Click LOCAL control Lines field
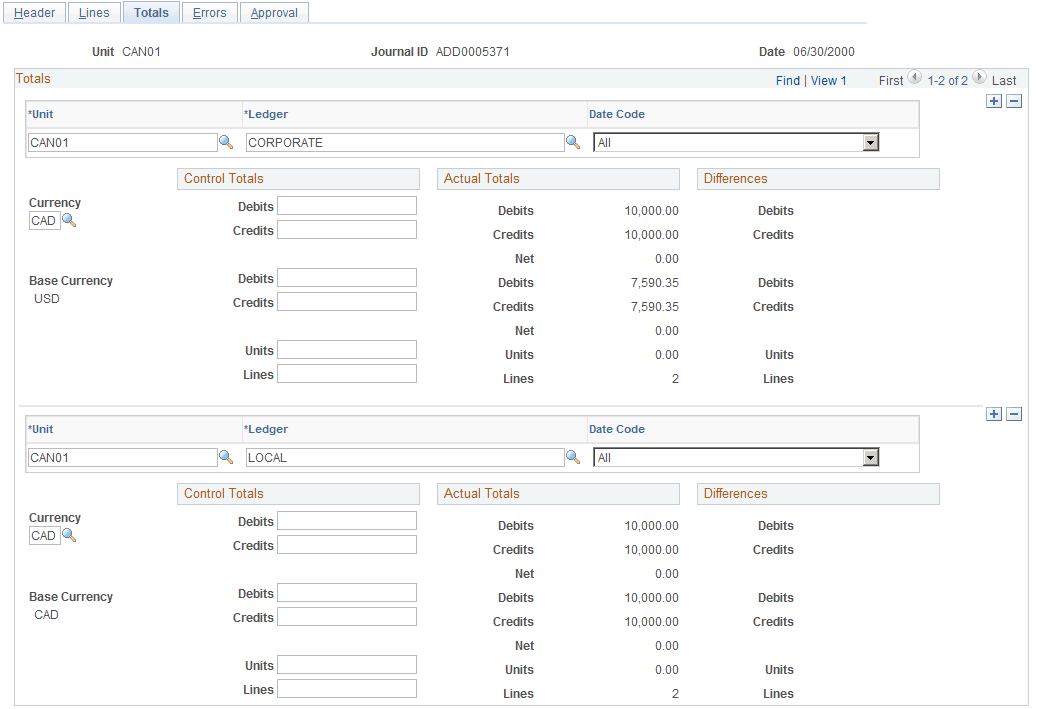 (347, 688)
